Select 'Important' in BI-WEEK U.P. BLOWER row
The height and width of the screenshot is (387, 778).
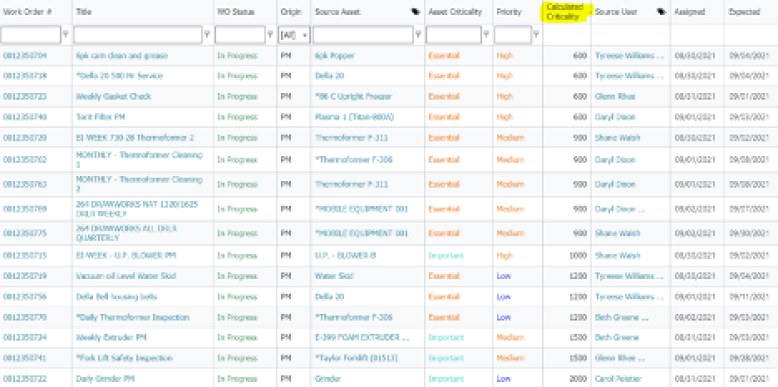tap(446, 256)
